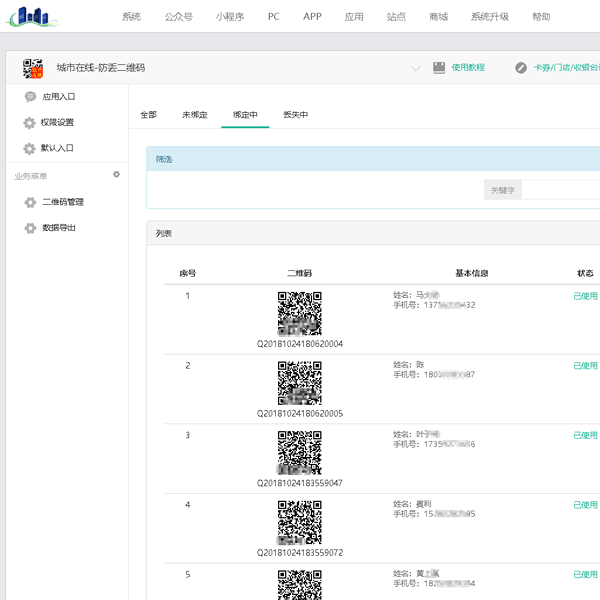
Task: Click the 应用入口 chat bubble icon
Action: [30, 97]
